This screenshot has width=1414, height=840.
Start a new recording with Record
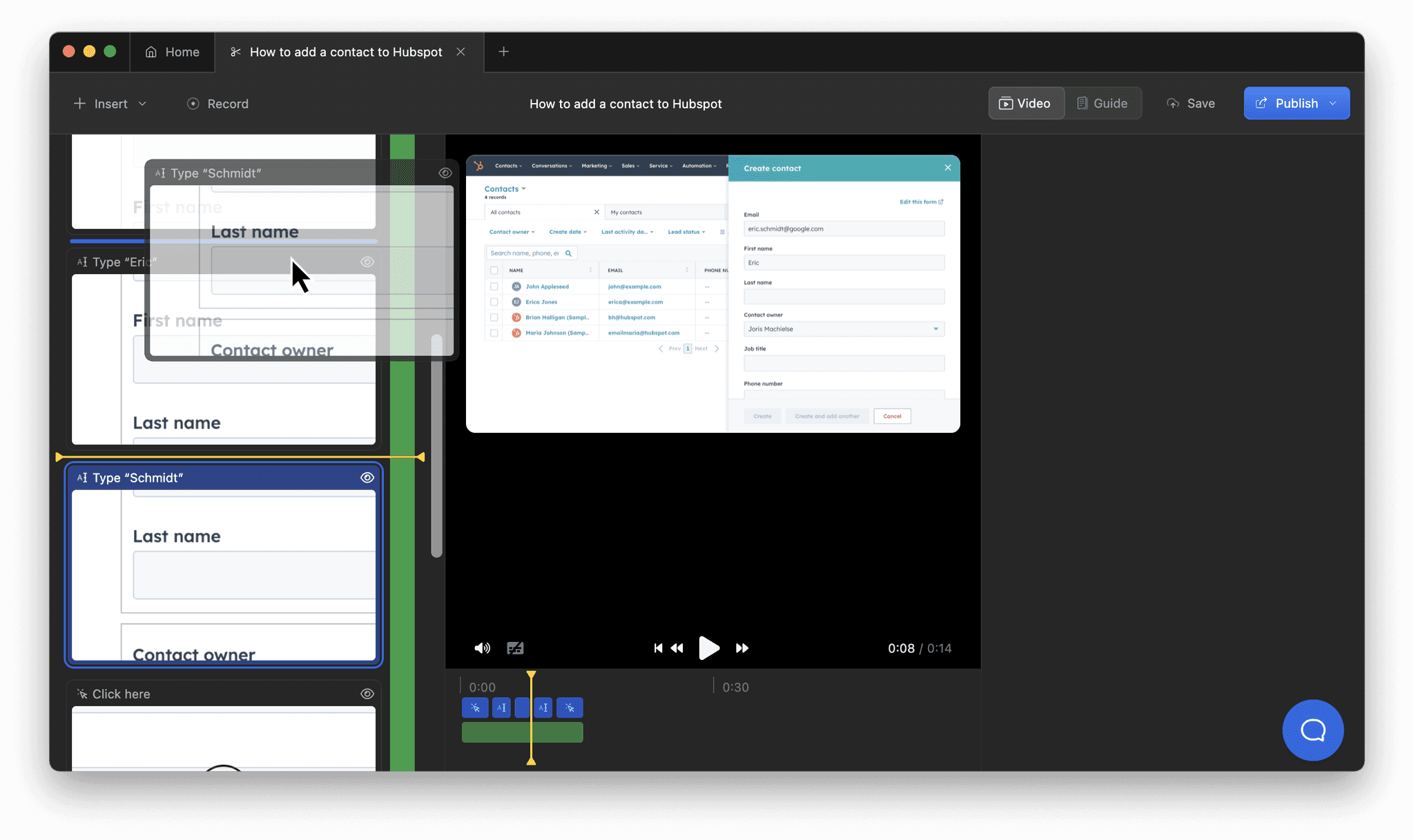217,104
